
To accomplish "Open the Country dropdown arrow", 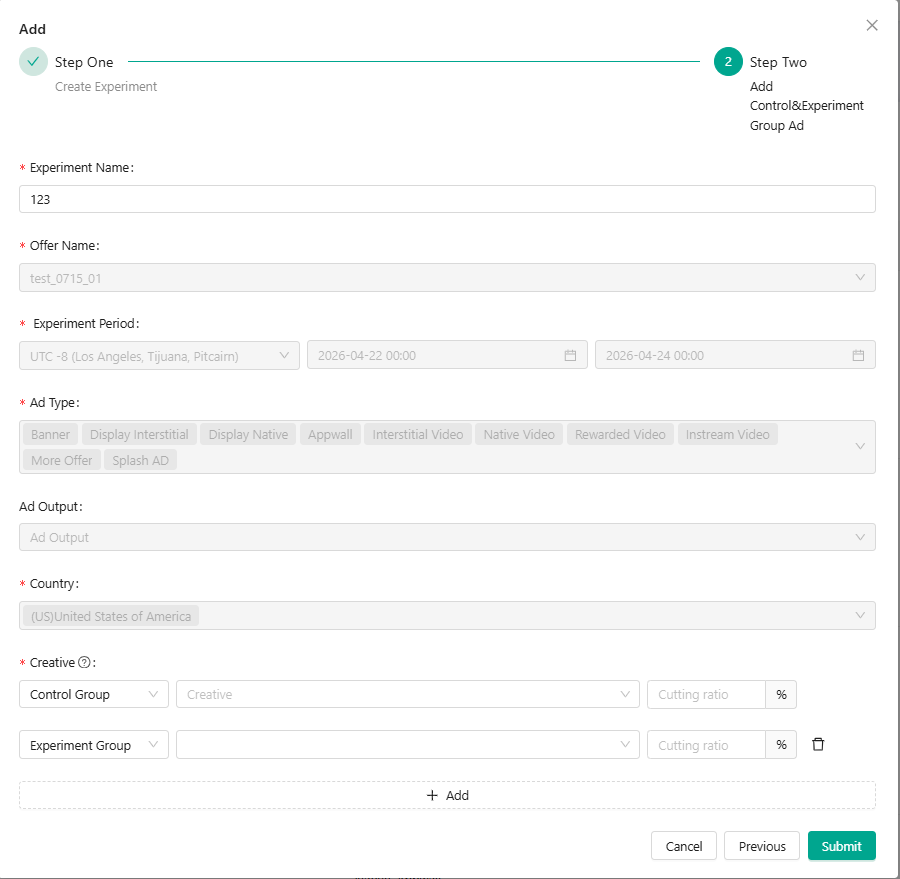I will 860,615.
